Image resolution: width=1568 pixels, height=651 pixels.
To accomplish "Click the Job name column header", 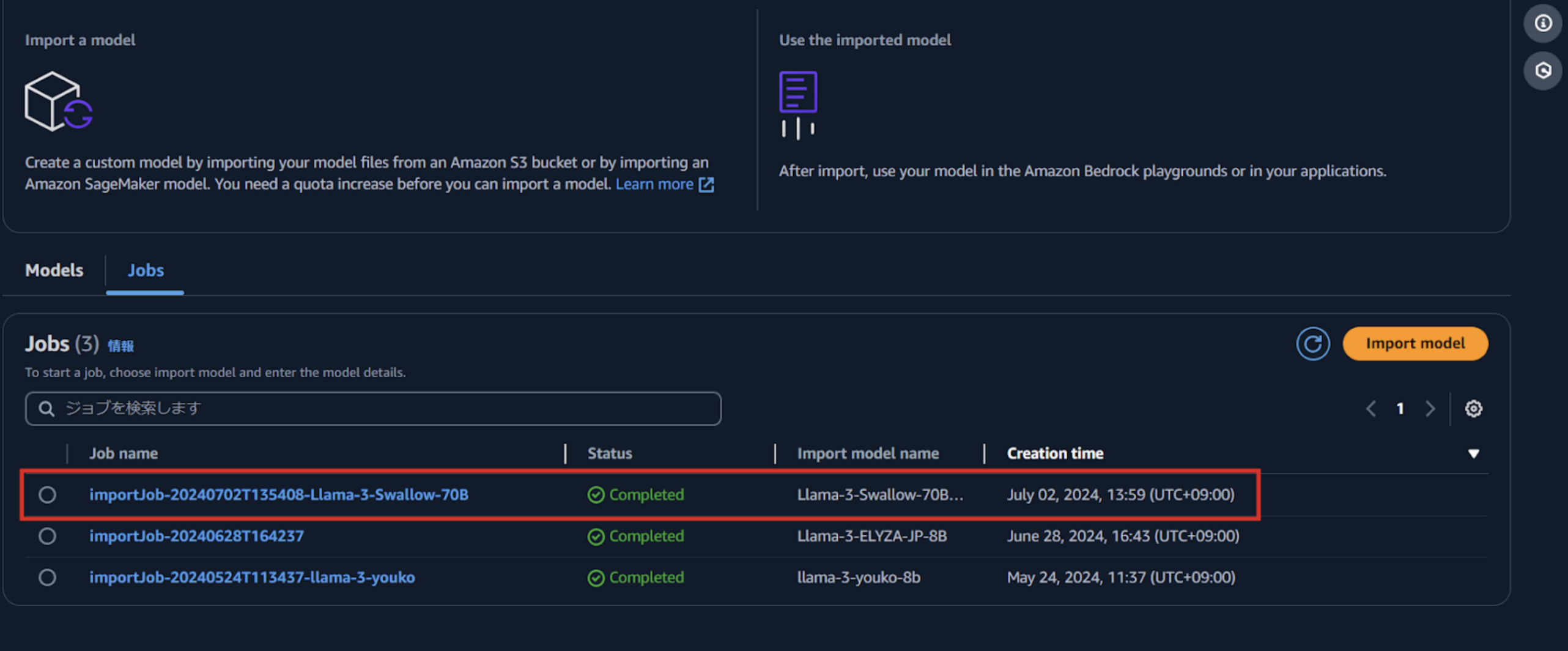I will click(124, 453).
